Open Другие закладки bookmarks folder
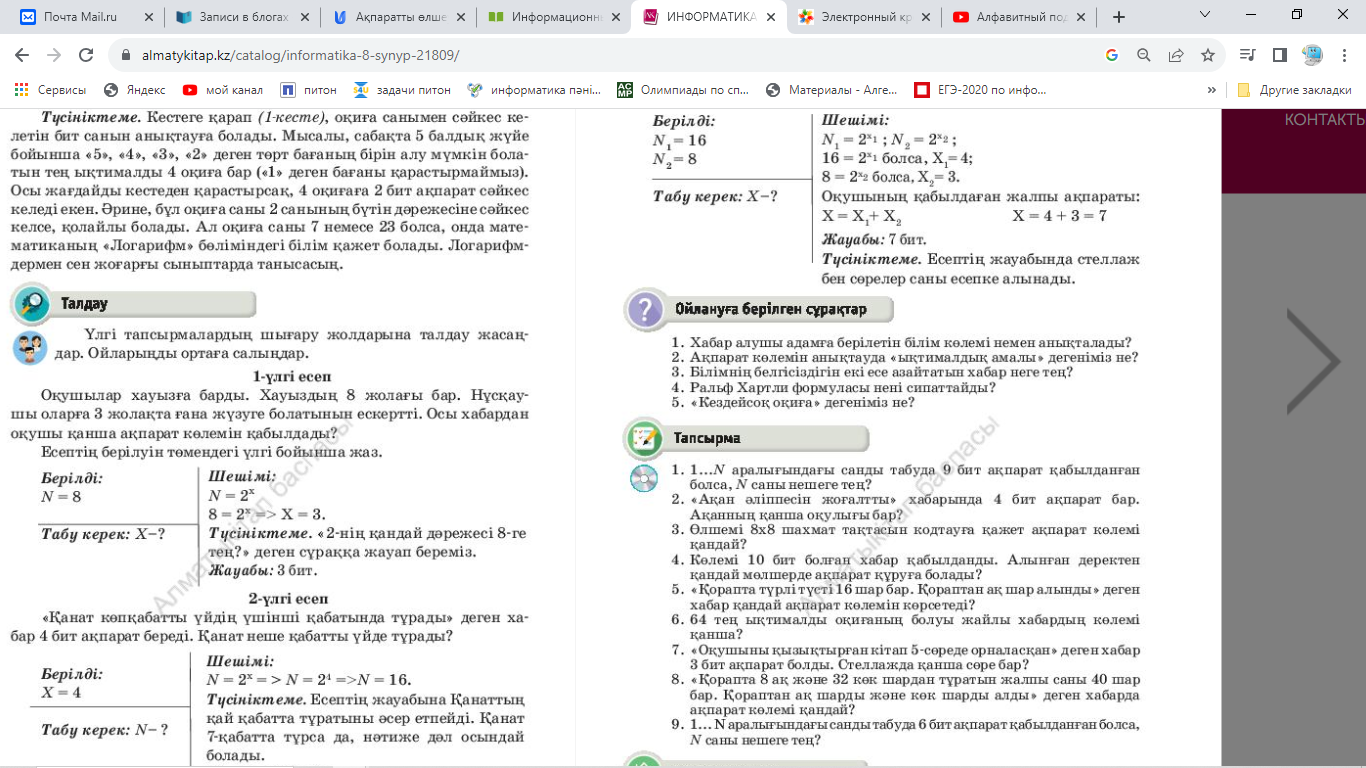The image size is (1366, 768). (1295, 89)
